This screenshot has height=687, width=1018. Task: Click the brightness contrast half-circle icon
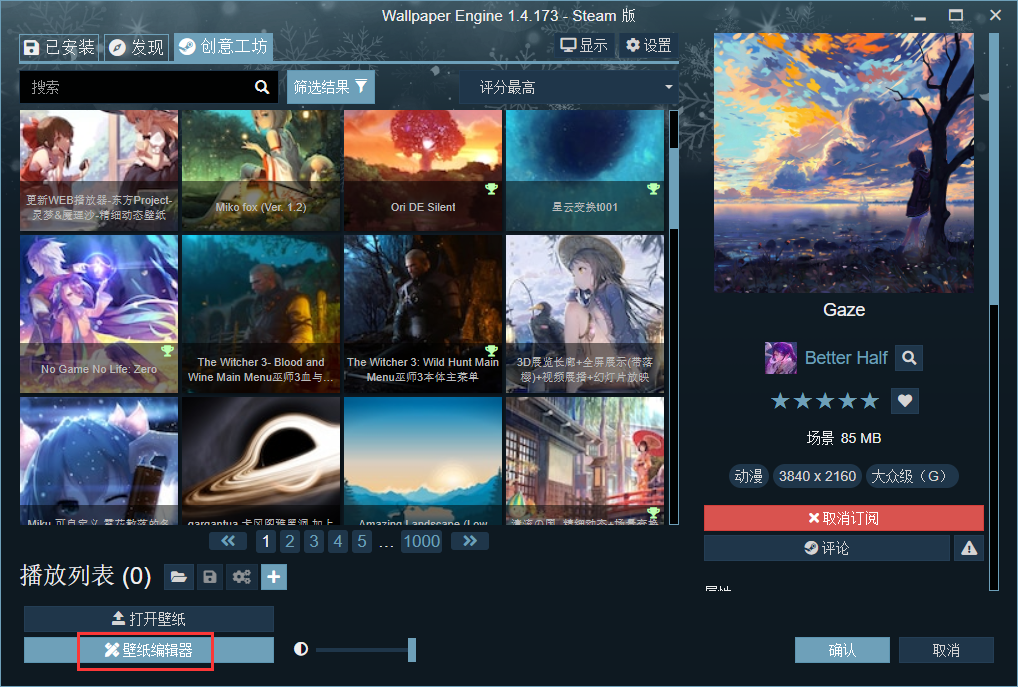(x=301, y=649)
